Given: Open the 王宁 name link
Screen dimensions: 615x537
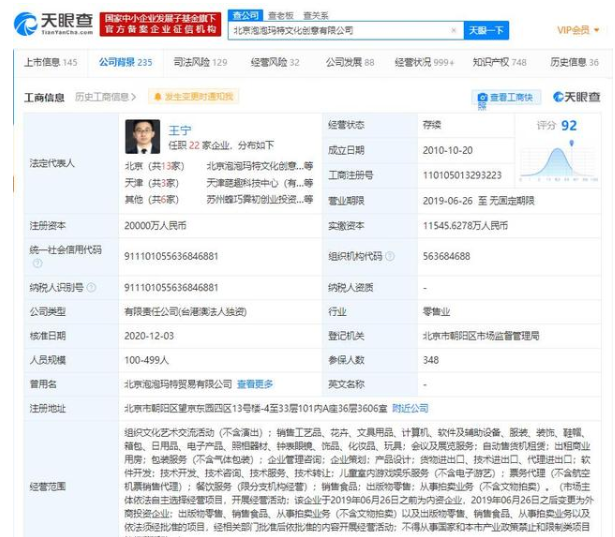Looking at the screenshot, I should [x=180, y=130].
